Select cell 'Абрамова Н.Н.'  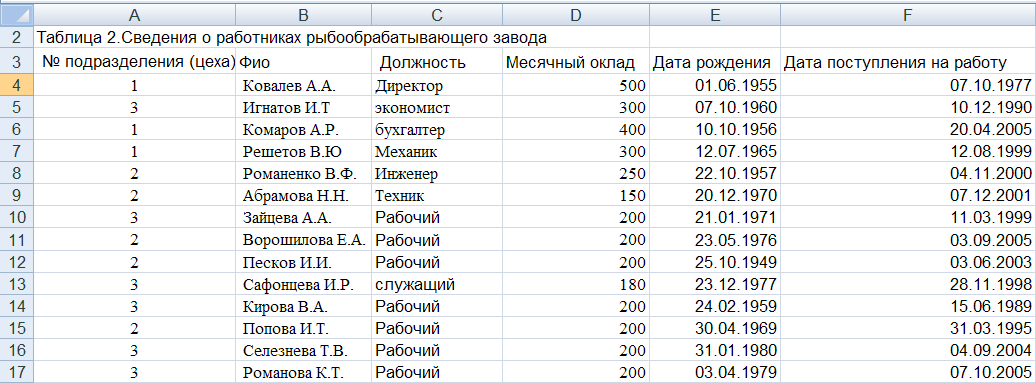(x=303, y=195)
